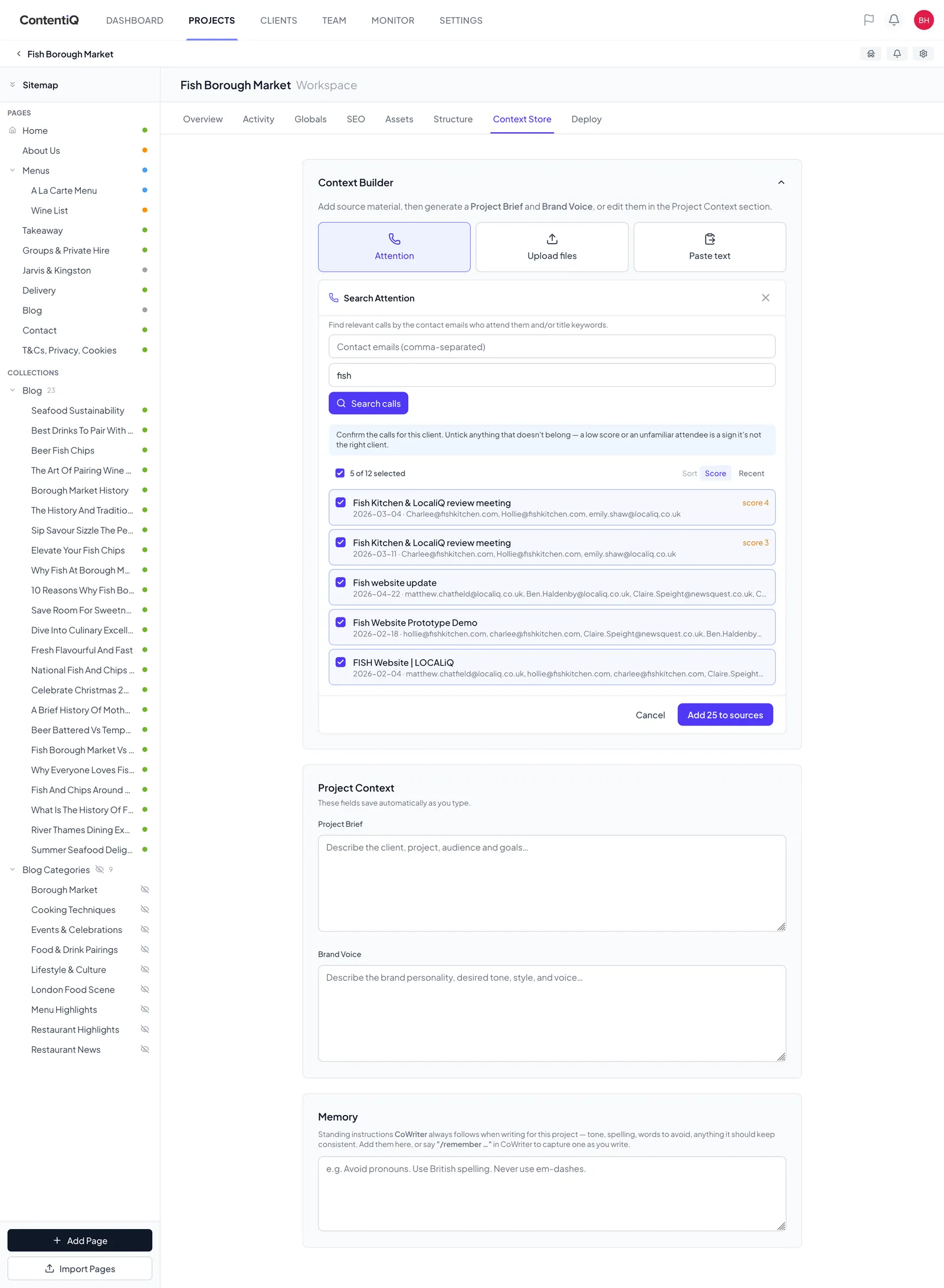Screen dimensions: 944x1288
Task: Toggle visibility of Events & Celebrations category
Action: (x=145, y=929)
